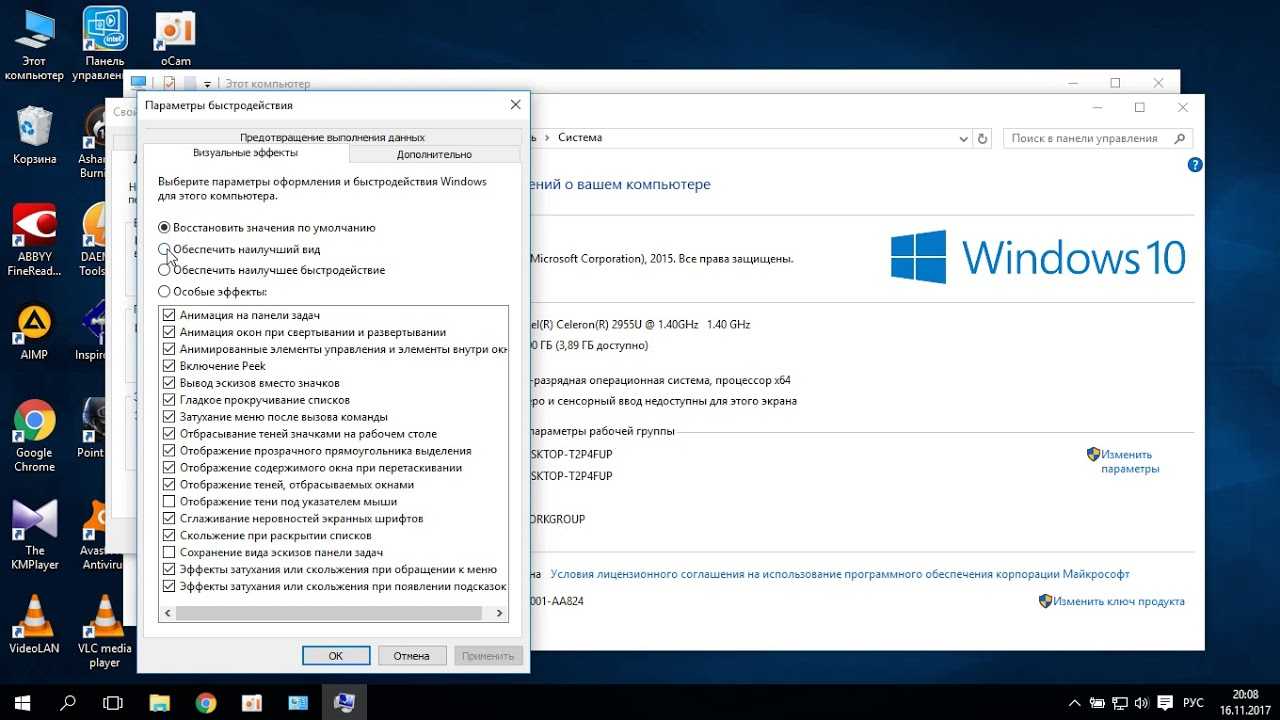Open the network icon in system tray
This screenshot has height=720, width=1280.
tap(1119, 702)
